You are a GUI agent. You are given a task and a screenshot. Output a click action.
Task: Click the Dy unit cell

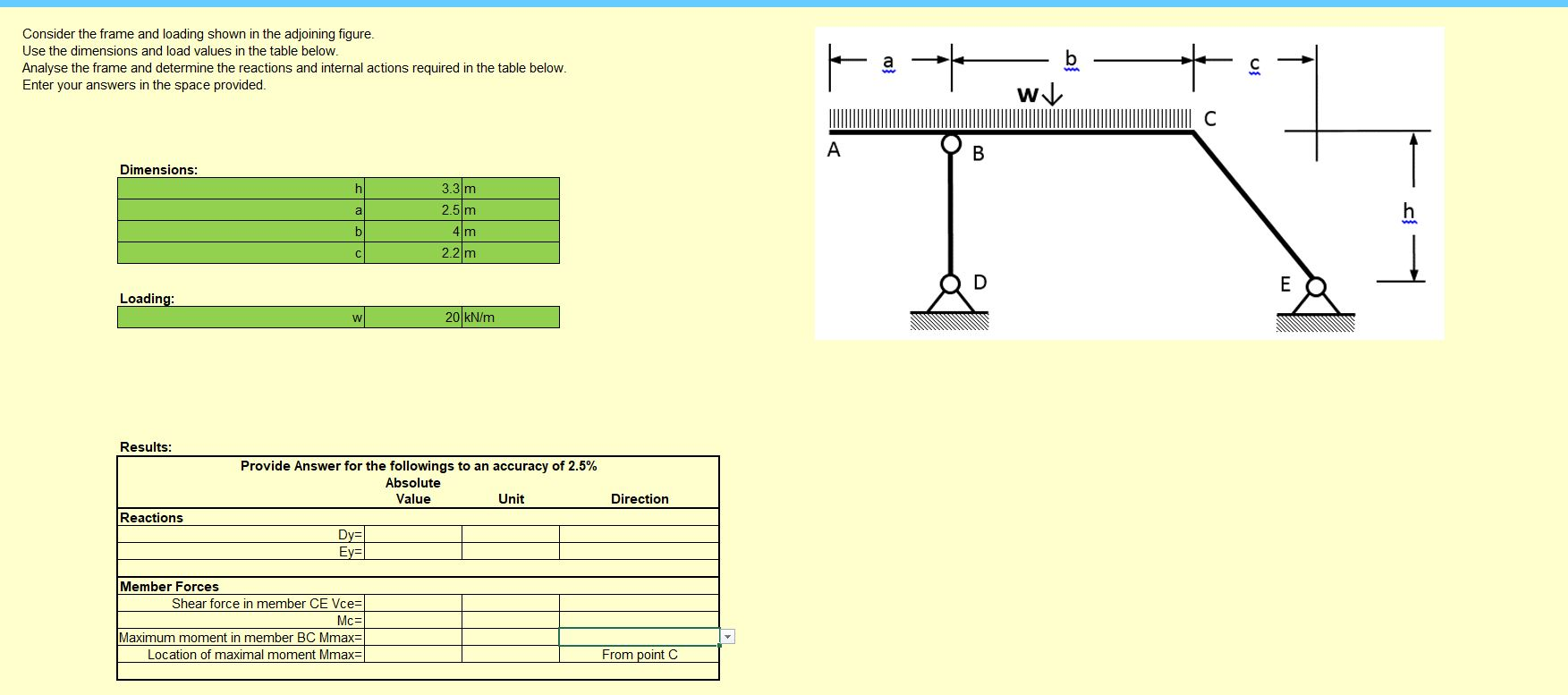point(511,534)
